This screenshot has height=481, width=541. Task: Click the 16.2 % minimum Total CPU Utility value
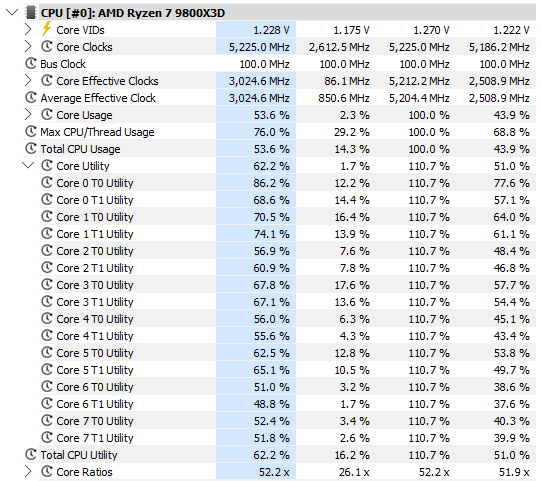click(x=352, y=455)
